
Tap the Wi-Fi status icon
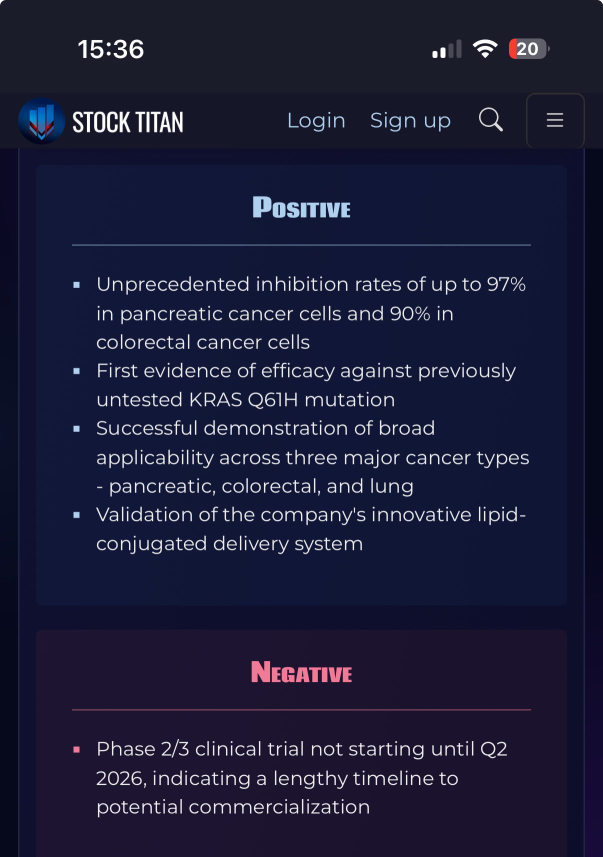(x=484, y=49)
